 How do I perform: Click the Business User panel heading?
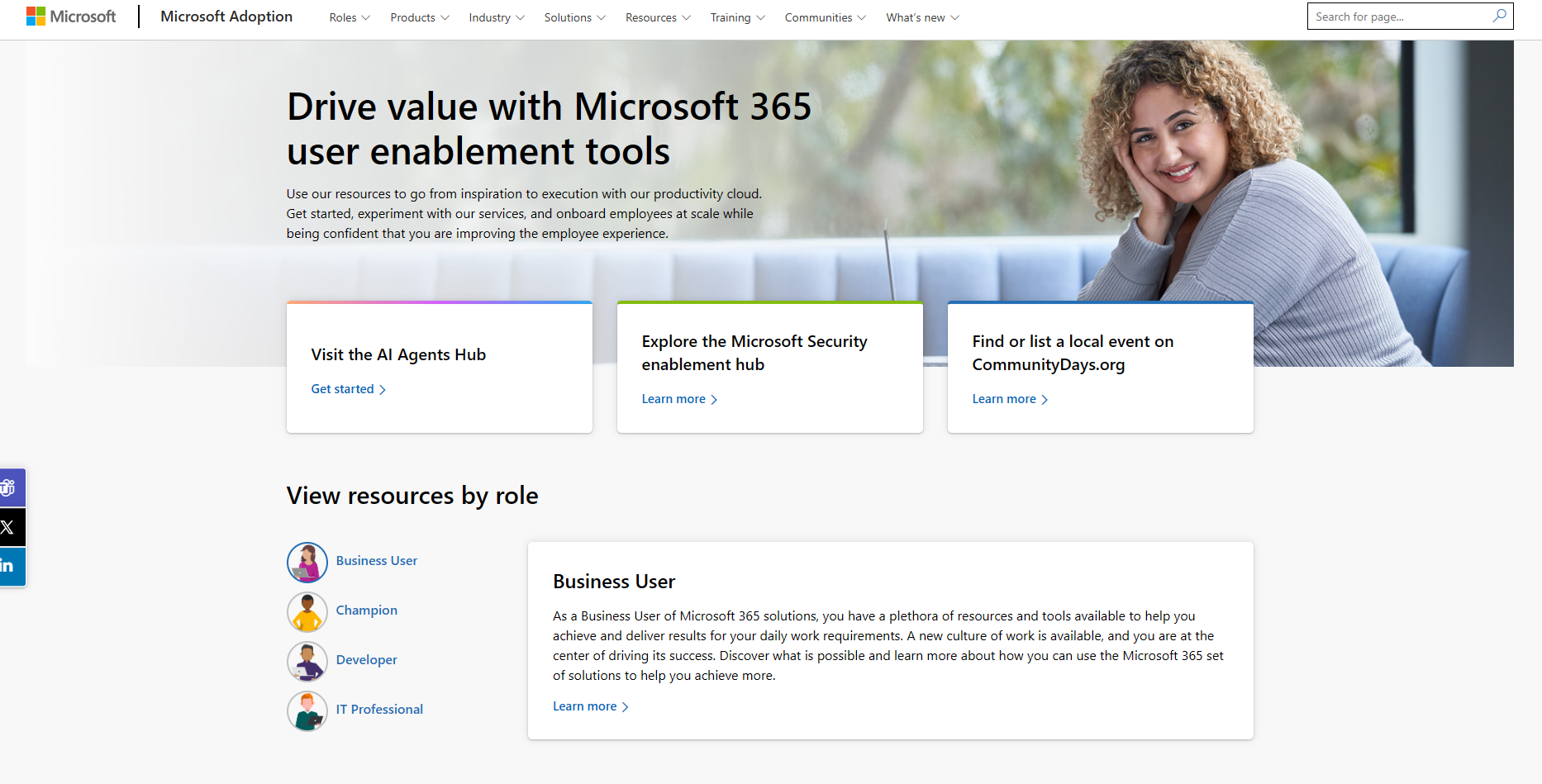[x=614, y=582]
